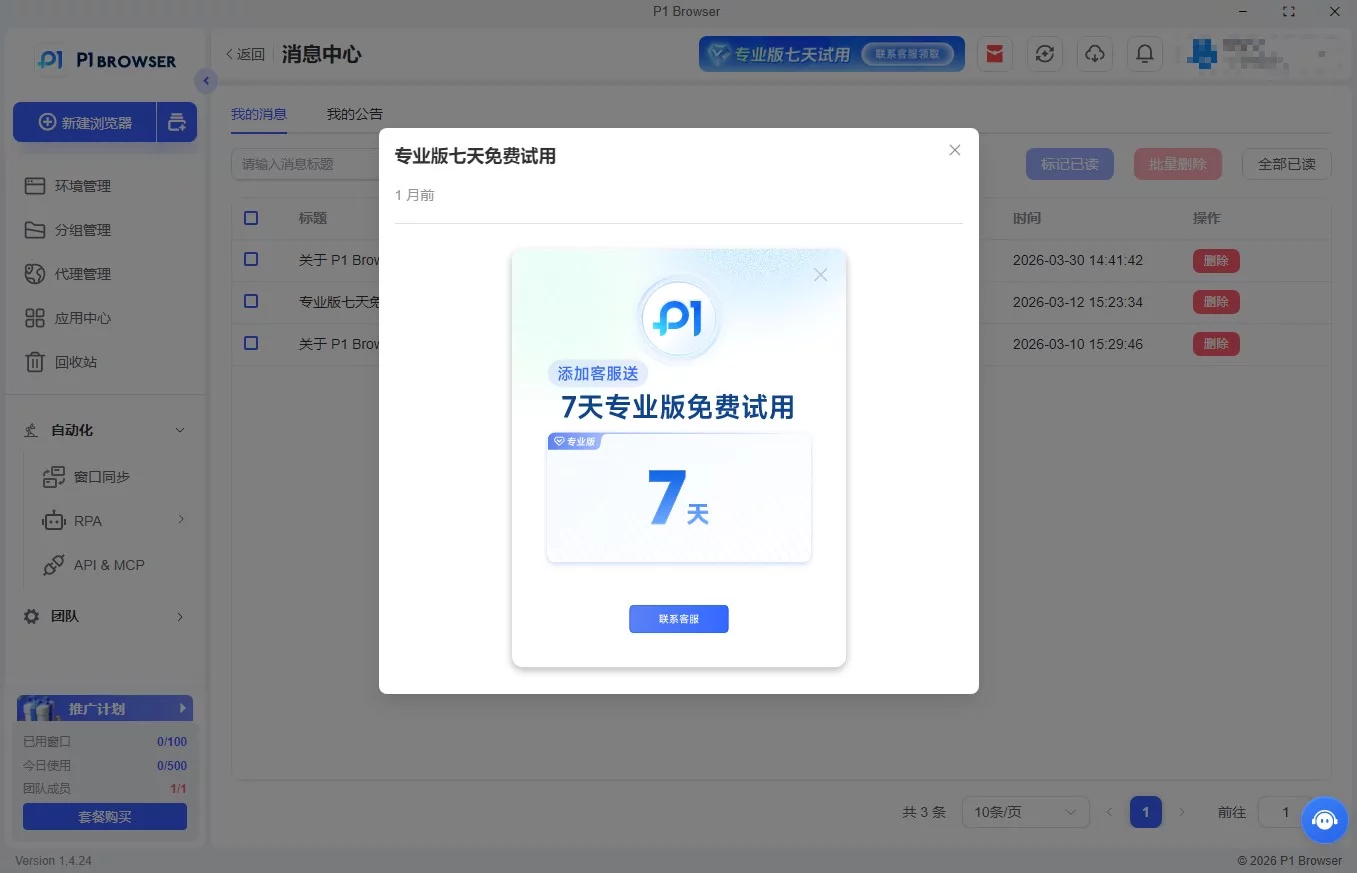Click the Version 1.4.24 text
Screen dimensions: 1357x873
point(54,861)
